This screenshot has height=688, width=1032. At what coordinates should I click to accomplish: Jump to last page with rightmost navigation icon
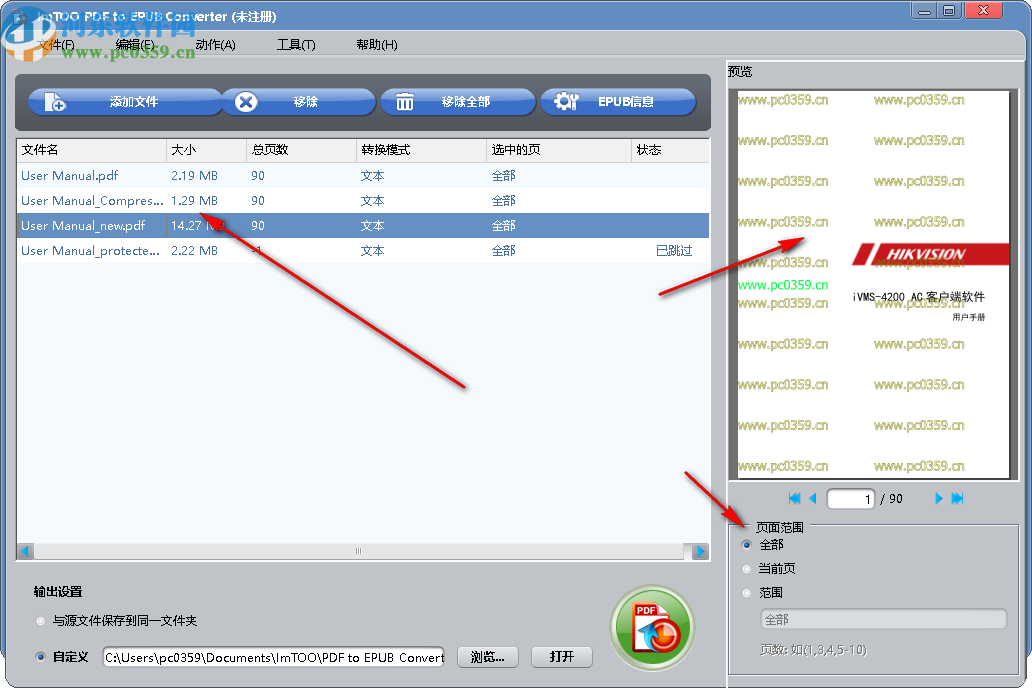(x=956, y=498)
